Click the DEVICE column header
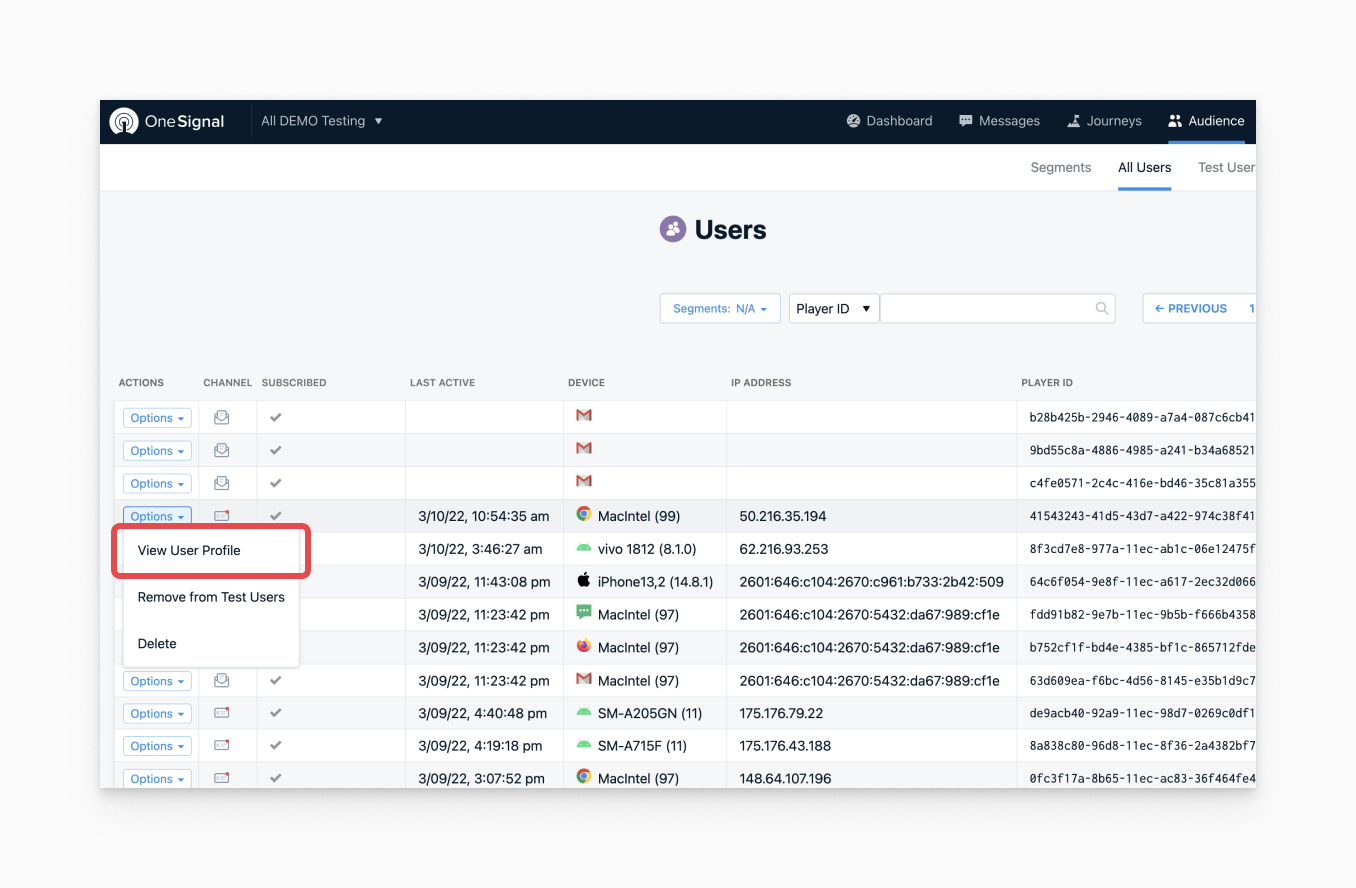Viewport: 1356px width, 888px height. [586, 383]
